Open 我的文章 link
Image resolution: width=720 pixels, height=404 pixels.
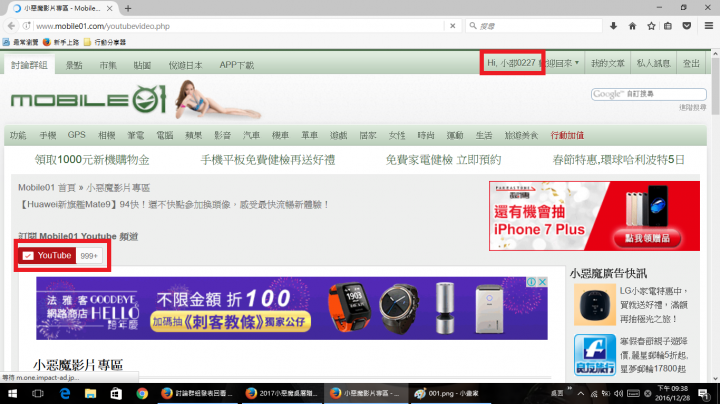point(608,63)
